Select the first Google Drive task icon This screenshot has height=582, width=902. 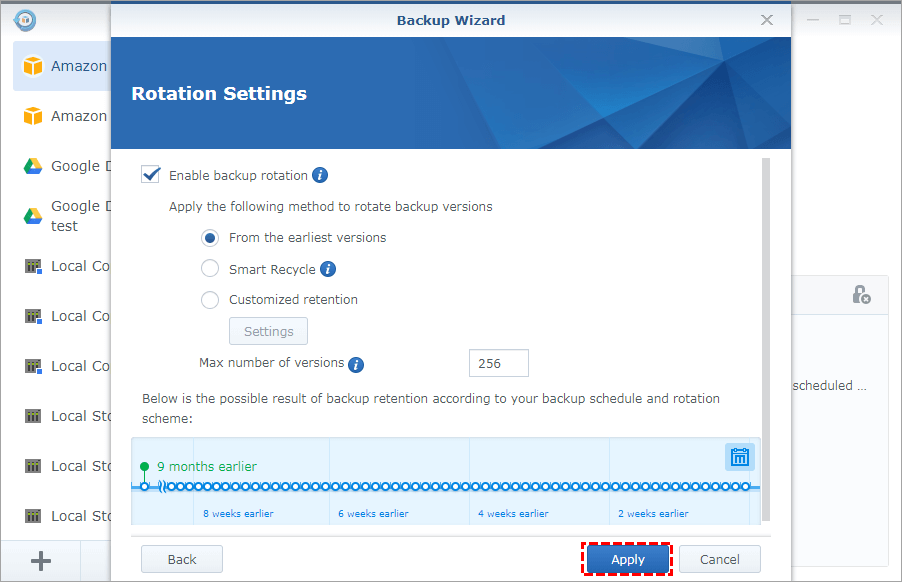click(33, 166)
